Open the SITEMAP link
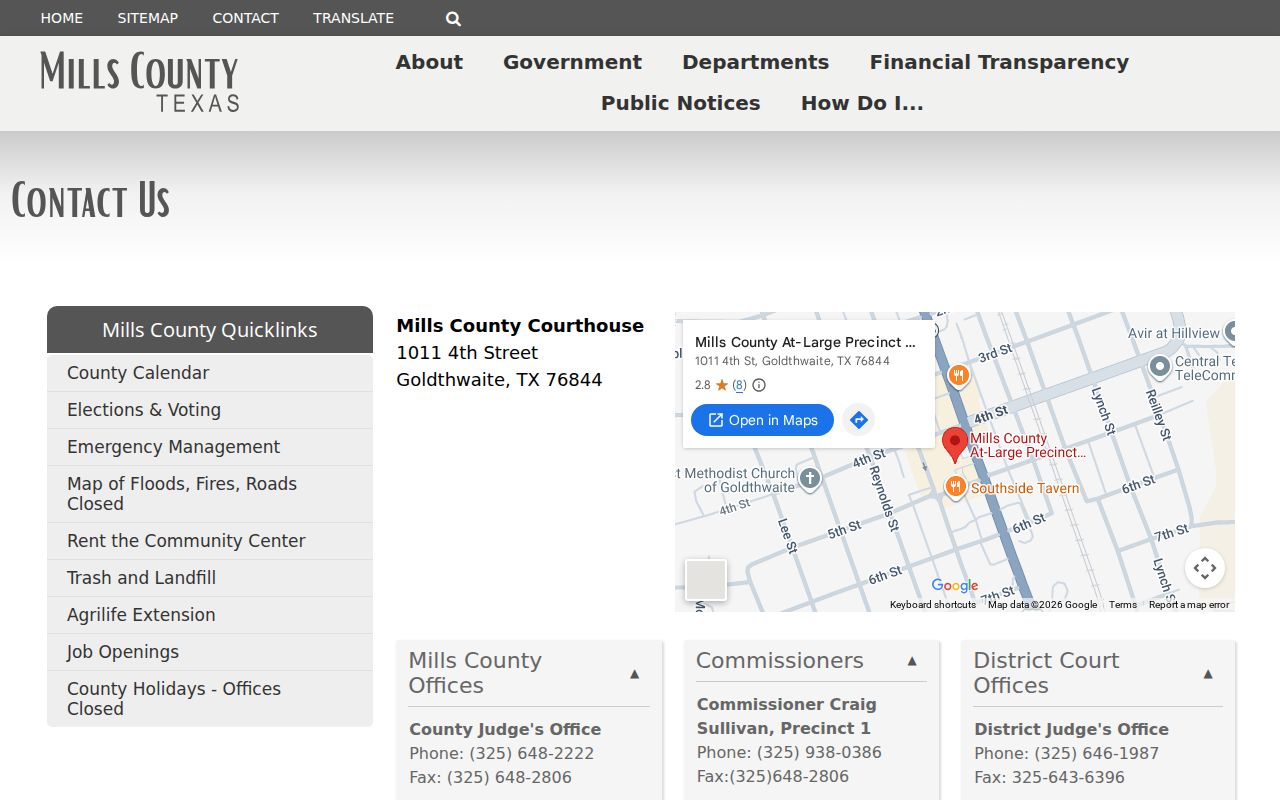 pyautogui.click(x=148, y=18)
